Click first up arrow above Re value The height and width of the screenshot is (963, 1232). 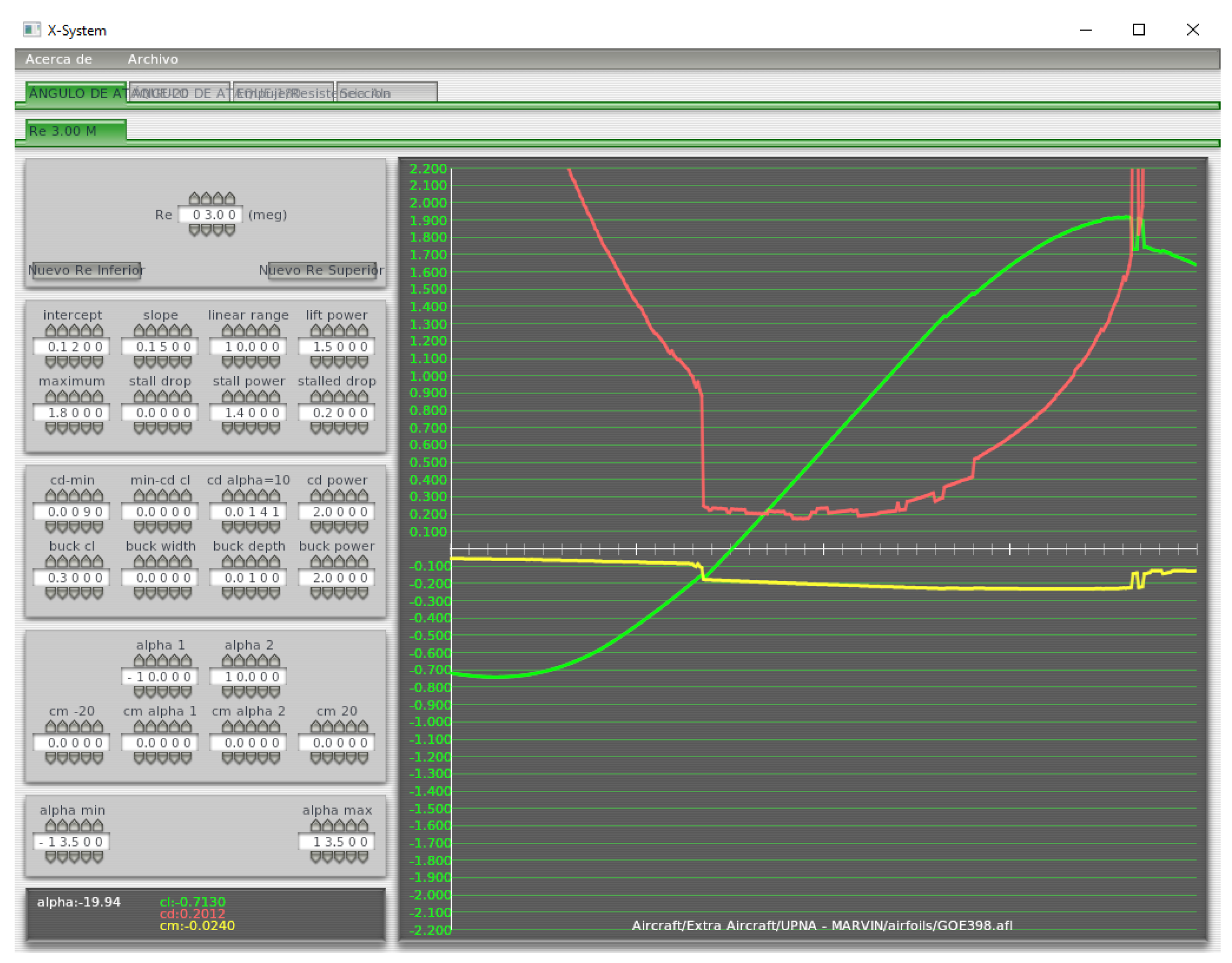click(x=194, y=199)
